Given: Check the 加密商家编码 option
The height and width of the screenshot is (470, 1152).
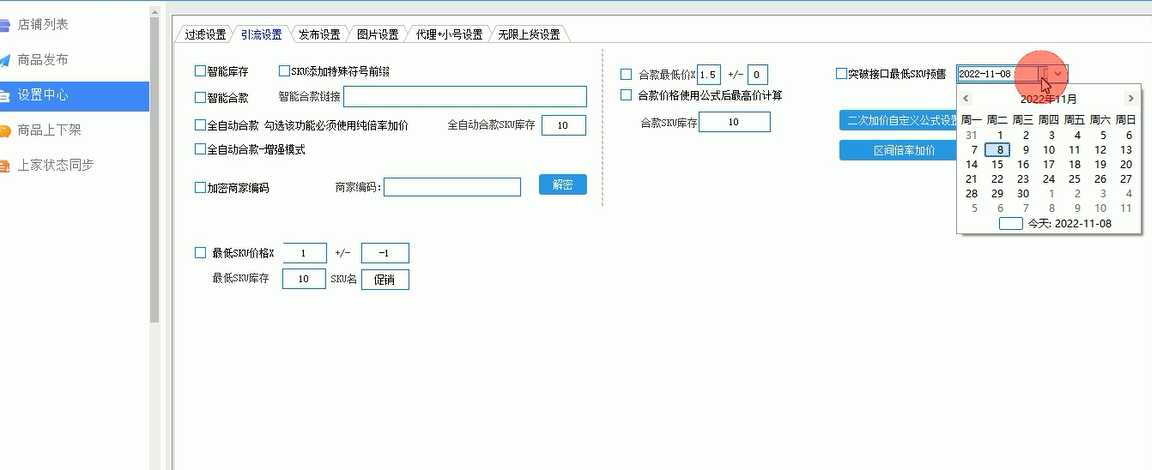Looking at the screenshot, I should point(200,188).
